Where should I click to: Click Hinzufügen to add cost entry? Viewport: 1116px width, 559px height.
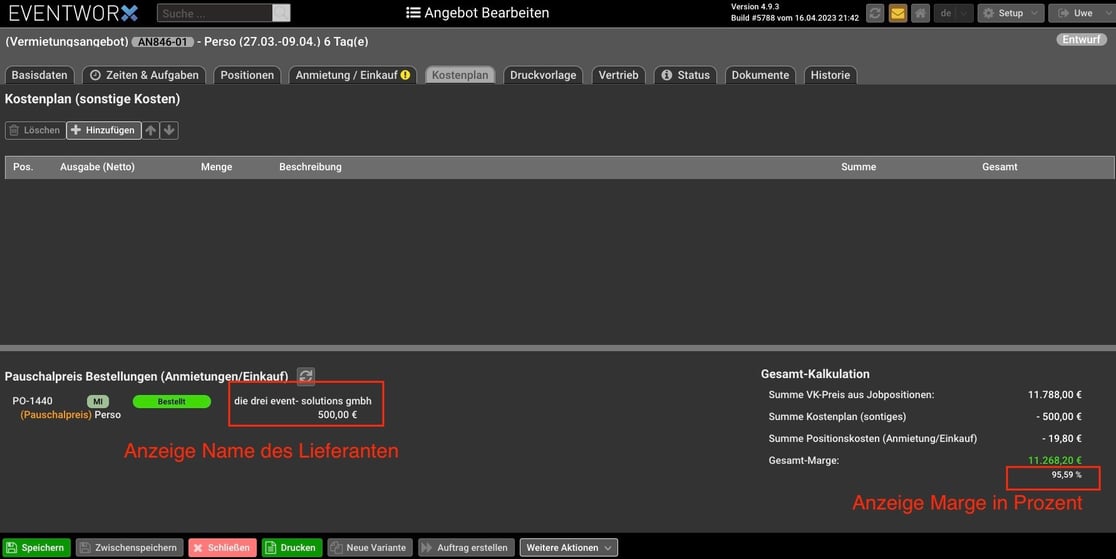click(x=103, y=130)
